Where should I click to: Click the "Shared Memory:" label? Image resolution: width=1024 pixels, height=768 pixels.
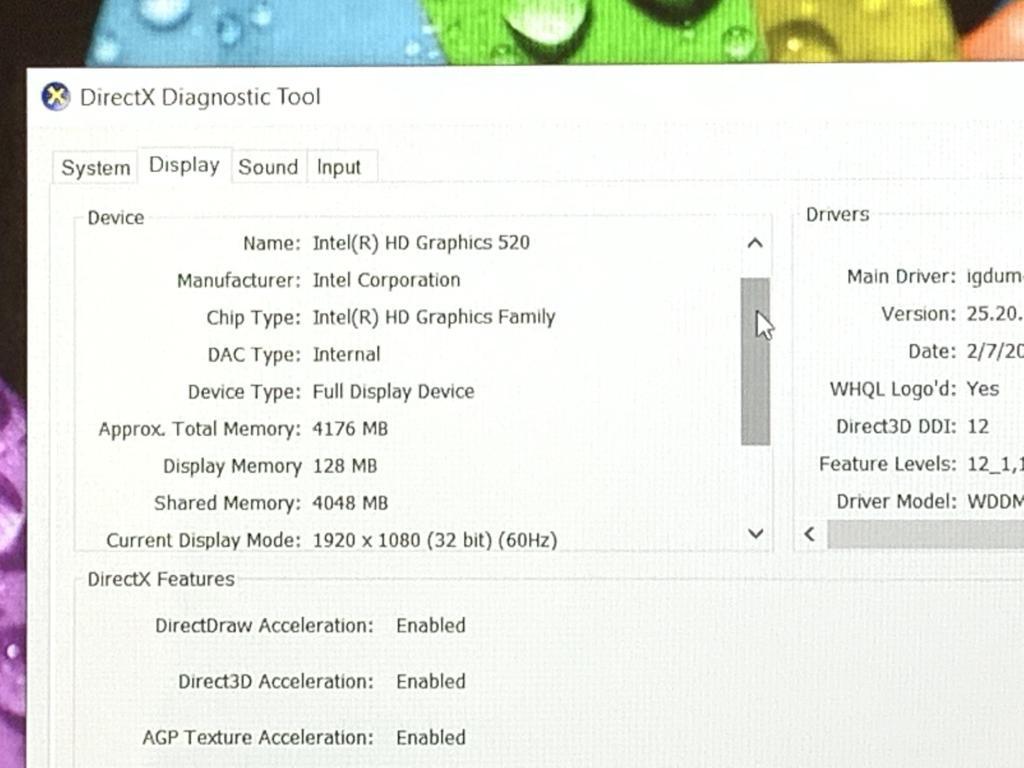pos(227,504)
